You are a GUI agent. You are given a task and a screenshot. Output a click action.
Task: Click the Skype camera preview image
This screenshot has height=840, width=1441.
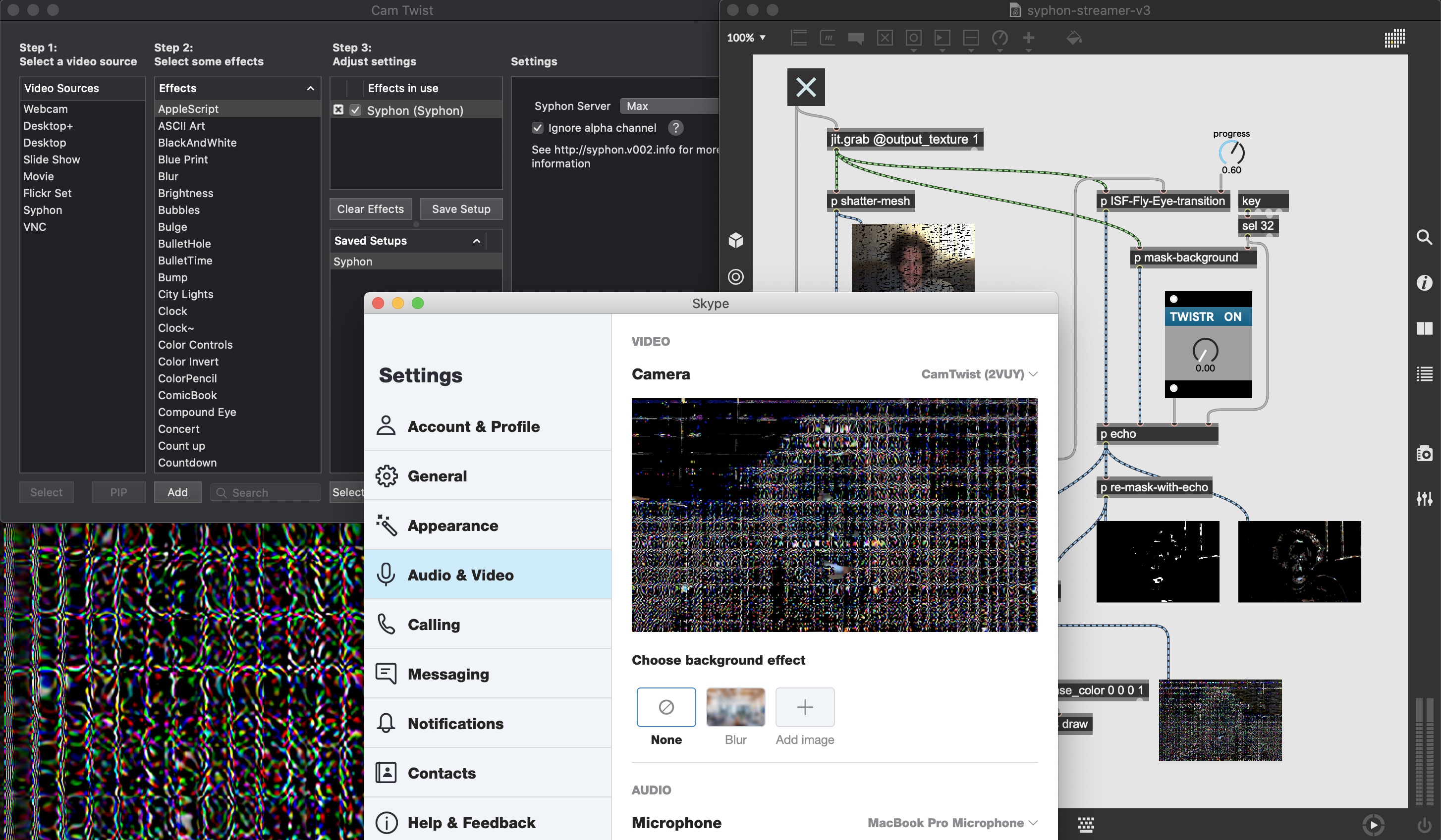point(834,515)
